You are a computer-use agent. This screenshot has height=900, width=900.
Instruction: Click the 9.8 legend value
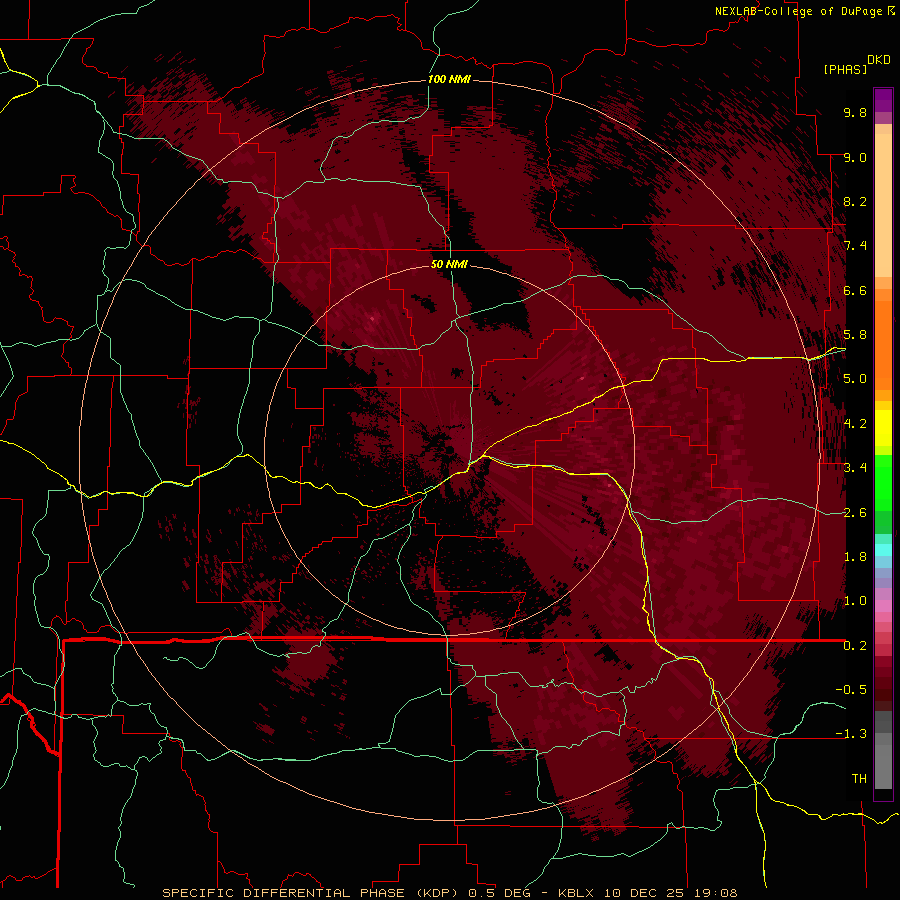pyautogui.click(x=855, y=112)
